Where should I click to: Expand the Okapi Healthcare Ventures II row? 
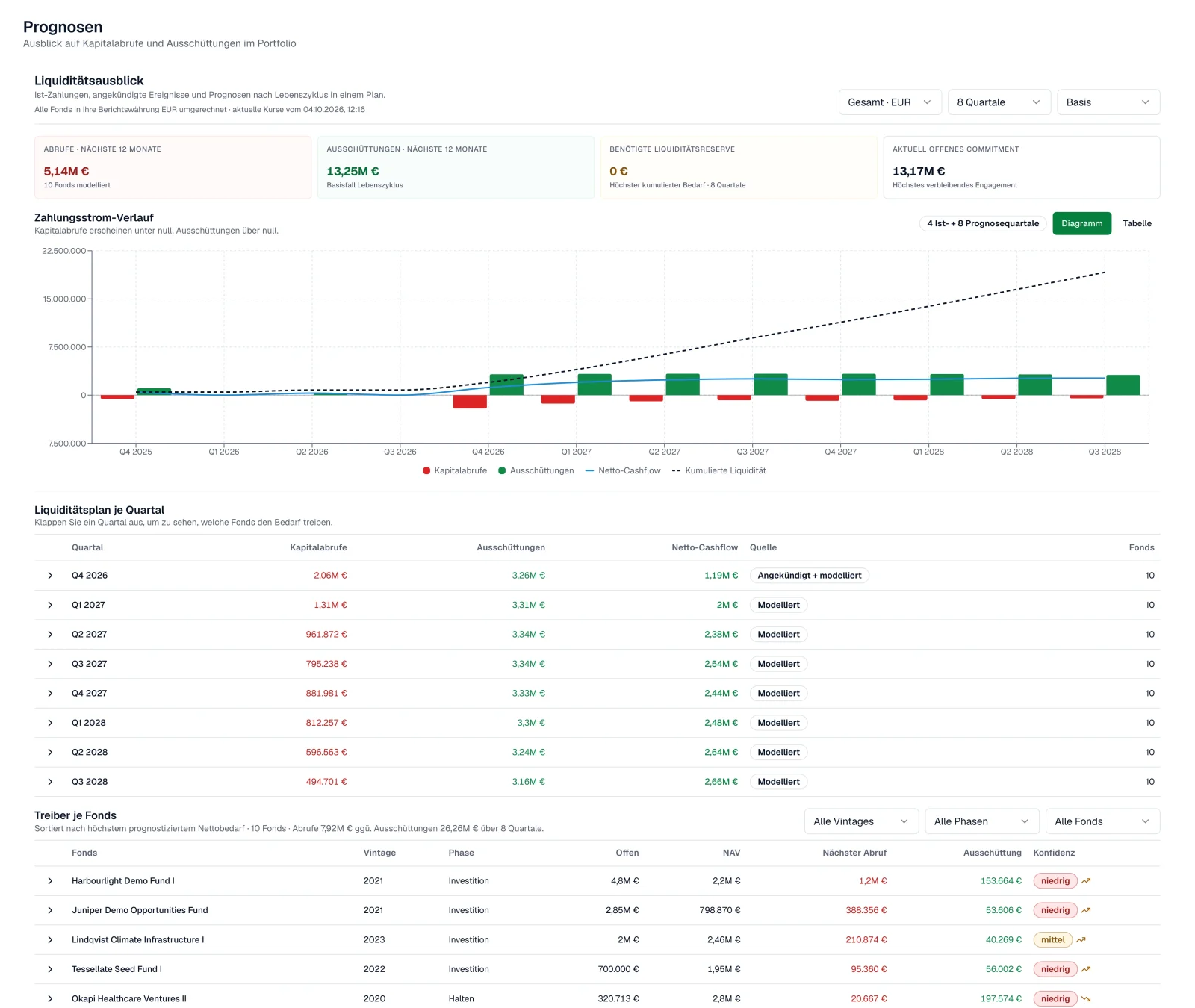[x=50, y=999]
